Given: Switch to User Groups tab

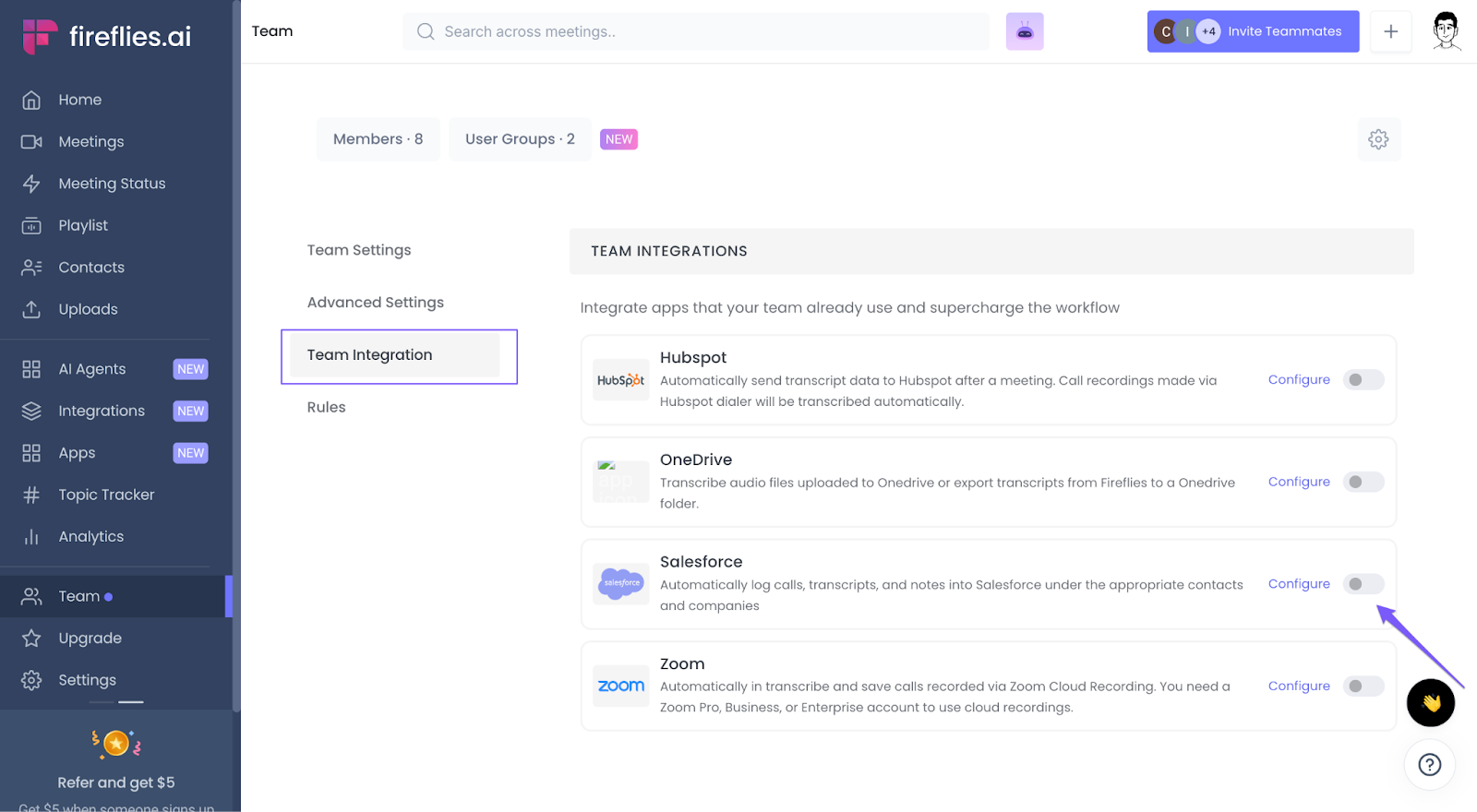Looking at the screenshot, I should pyautogui.click(x=520, y=139).
